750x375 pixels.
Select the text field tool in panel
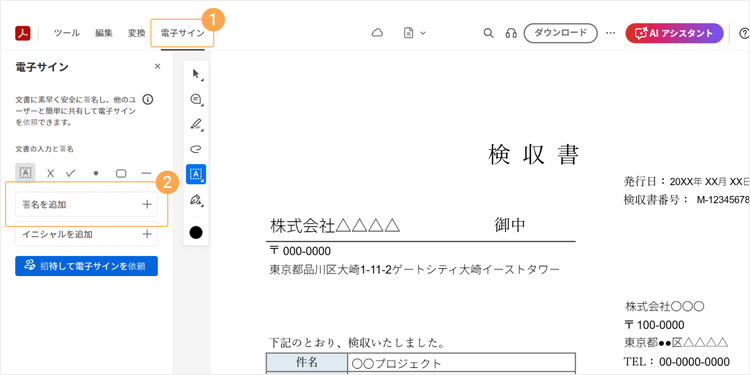[x=25, y=173]
